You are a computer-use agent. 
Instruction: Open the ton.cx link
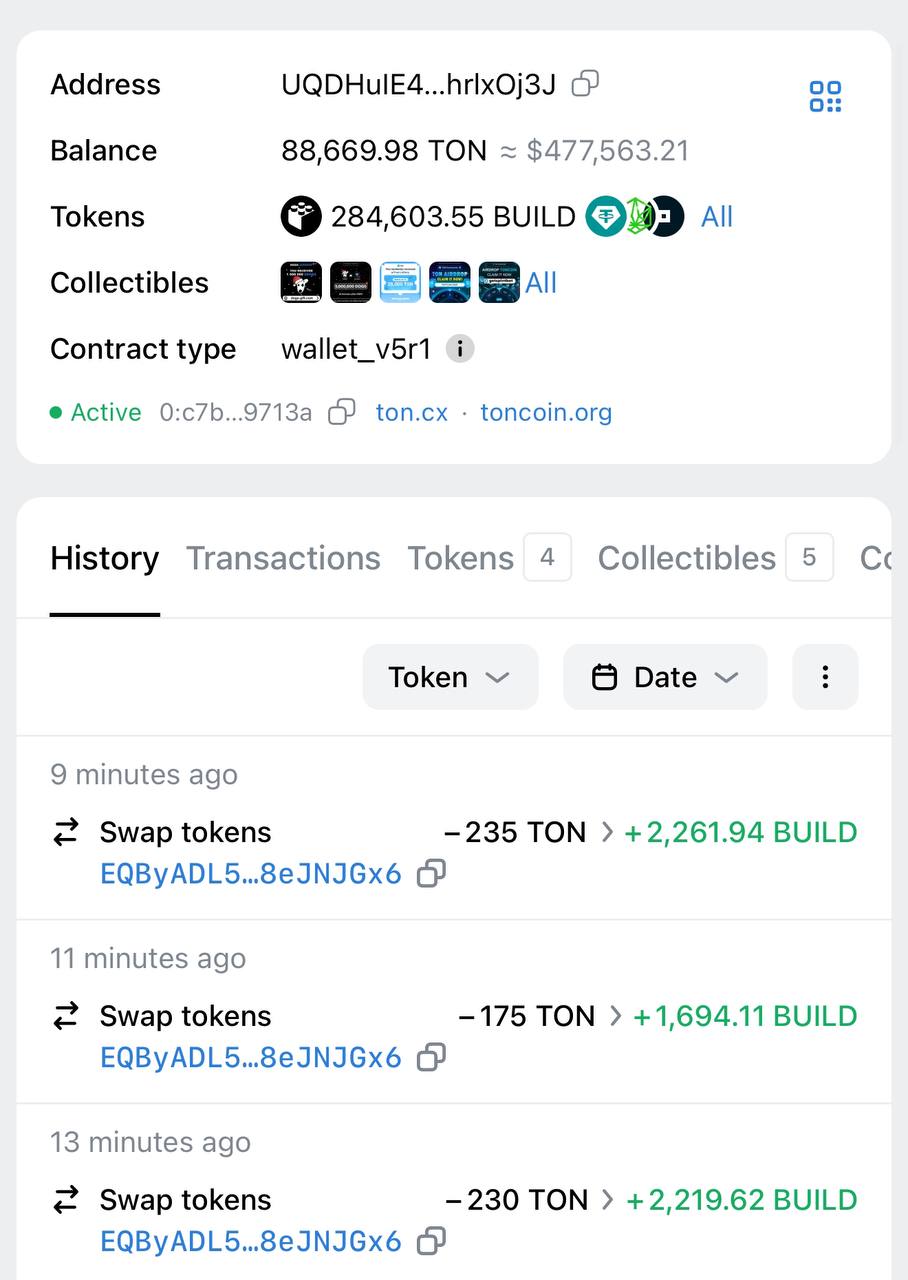click(412, 412)
